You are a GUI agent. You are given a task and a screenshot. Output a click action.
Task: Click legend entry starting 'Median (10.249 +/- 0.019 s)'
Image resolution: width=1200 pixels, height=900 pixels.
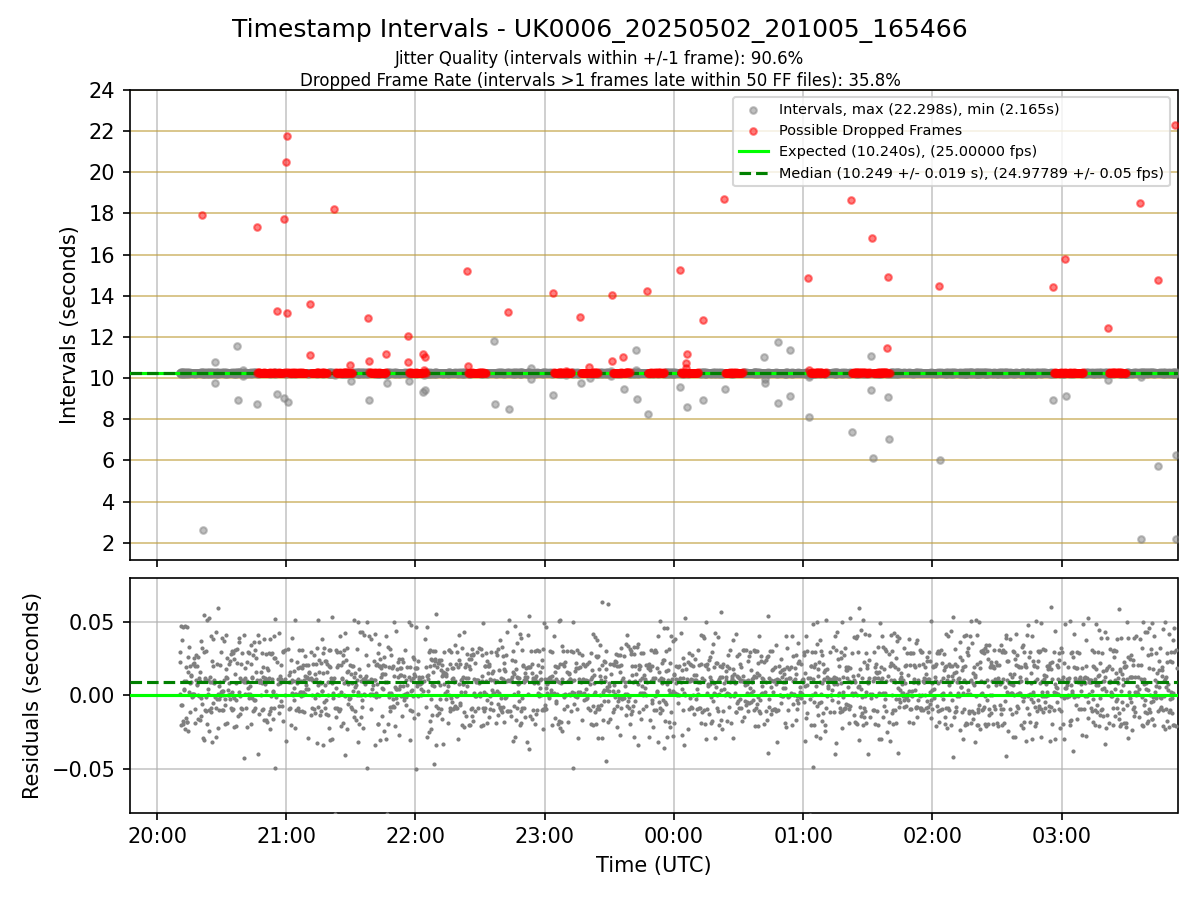click(x=971, y=173)
